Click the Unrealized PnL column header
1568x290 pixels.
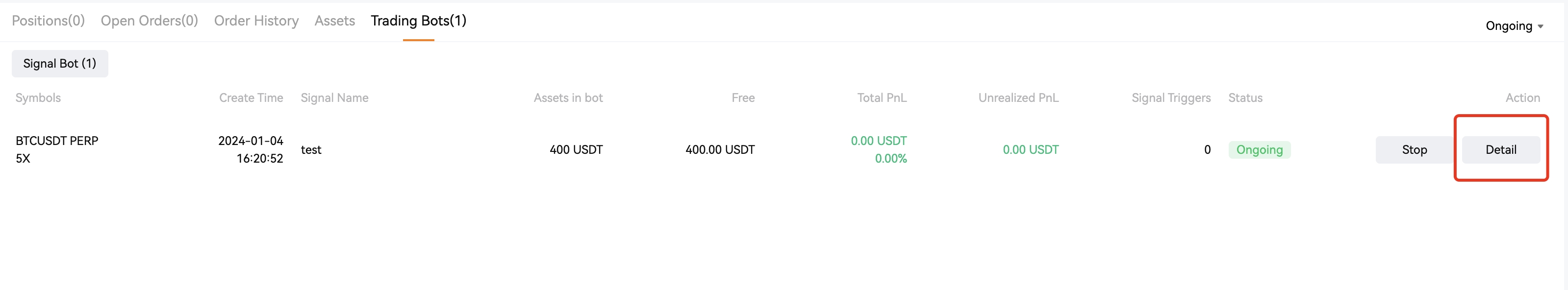[x=1018, y=97]
